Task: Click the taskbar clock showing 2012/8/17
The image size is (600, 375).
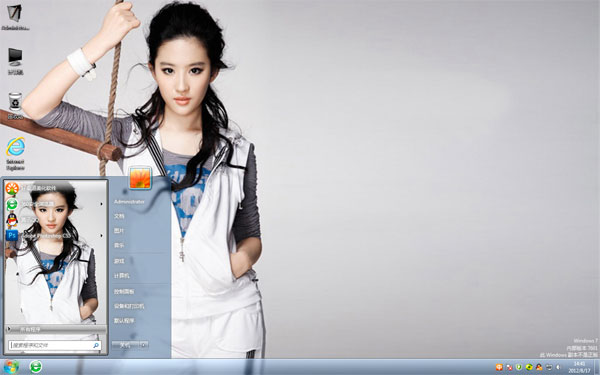Action: tap(579, 367)
